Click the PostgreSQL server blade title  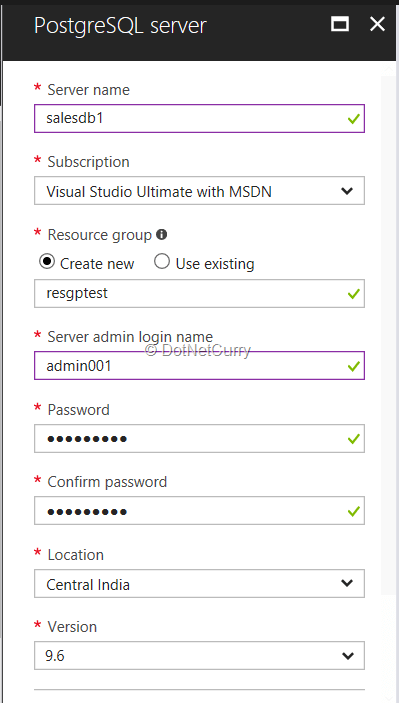(x=120, y=26)
